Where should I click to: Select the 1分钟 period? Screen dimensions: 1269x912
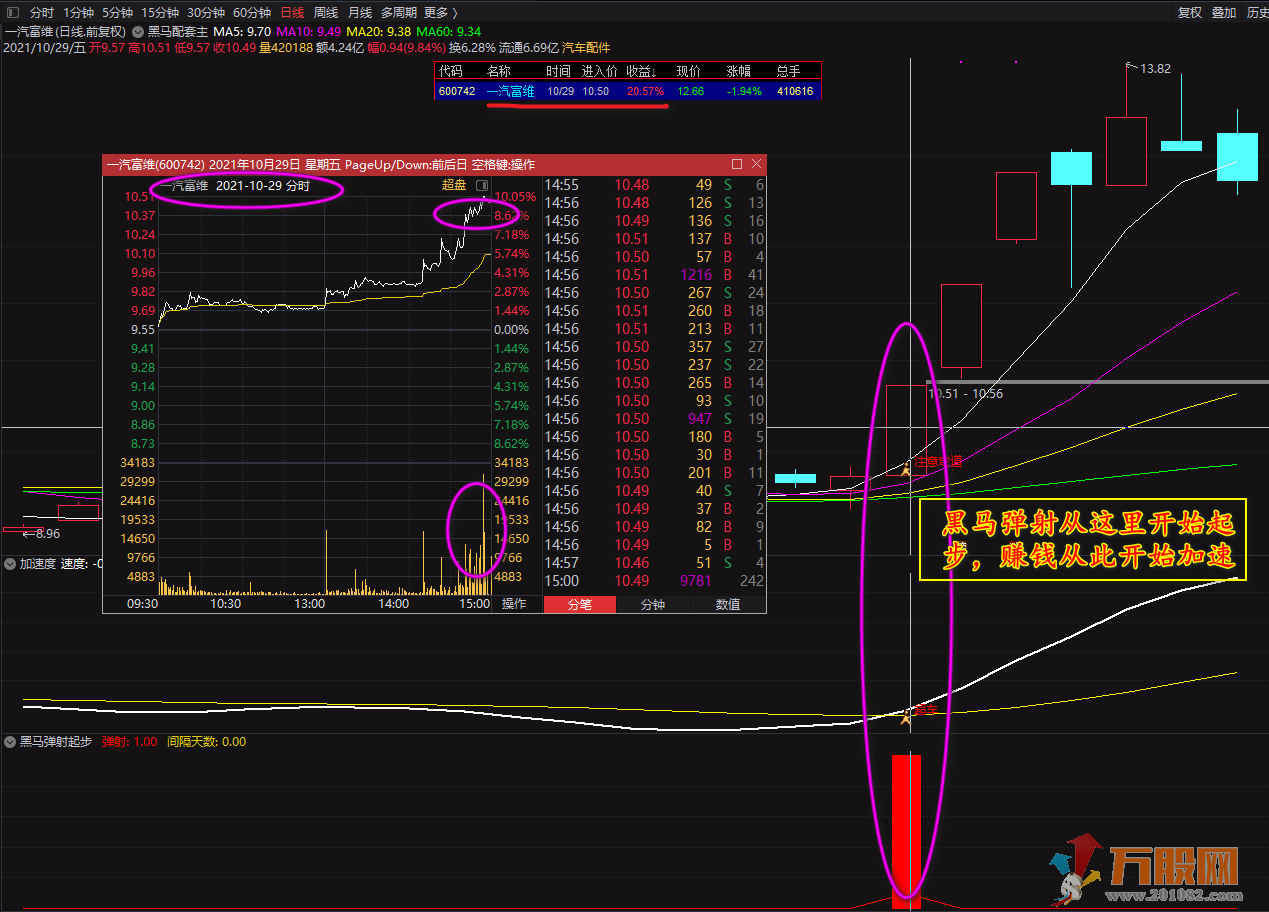click(x=78, y=13)
